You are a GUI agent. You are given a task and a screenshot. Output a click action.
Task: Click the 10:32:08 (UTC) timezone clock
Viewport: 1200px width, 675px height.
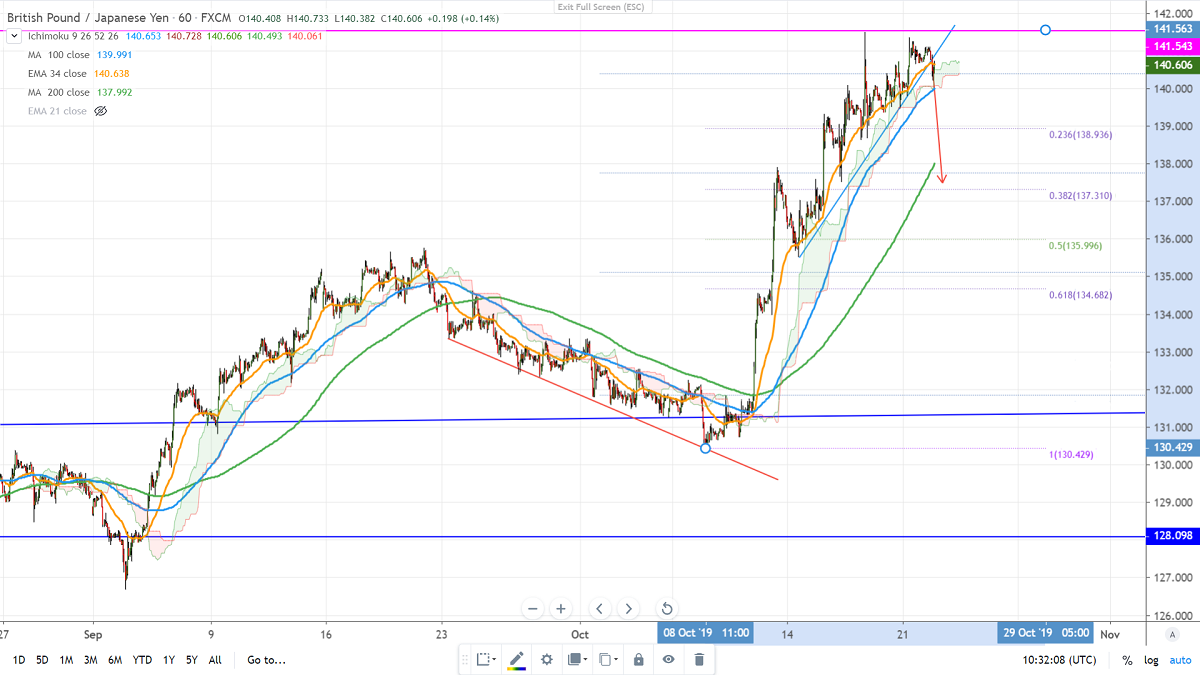(1059, 660)
